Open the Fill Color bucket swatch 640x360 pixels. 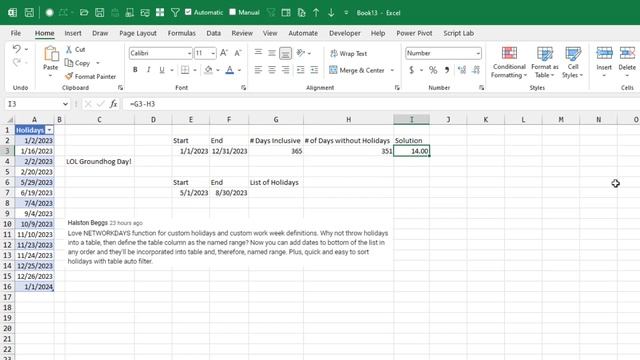point(208,70)
